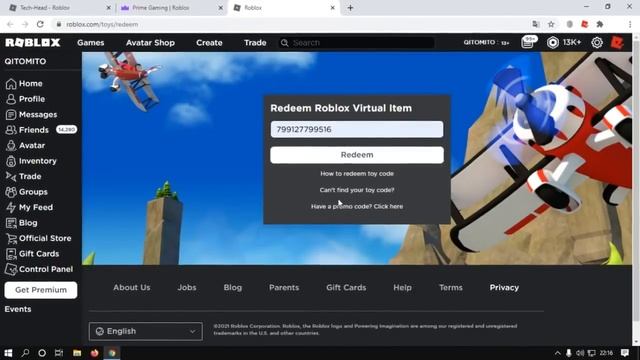
Task: Open the taskbar search icon
Action: click(25, 353)
